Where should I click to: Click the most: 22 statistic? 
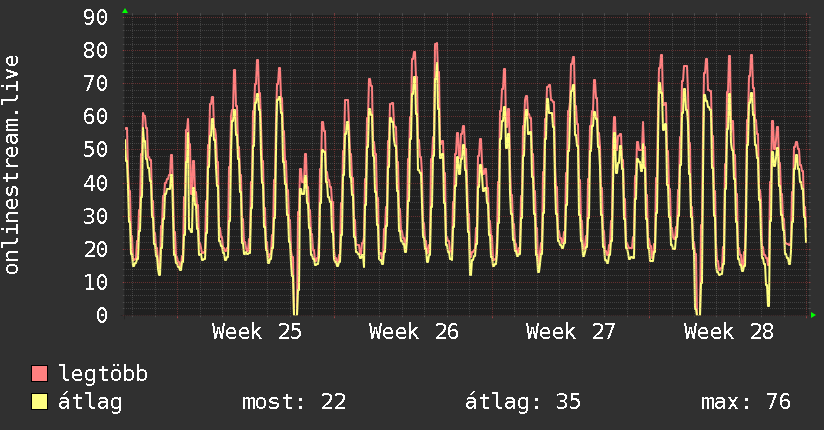click(x=294, y=402)
